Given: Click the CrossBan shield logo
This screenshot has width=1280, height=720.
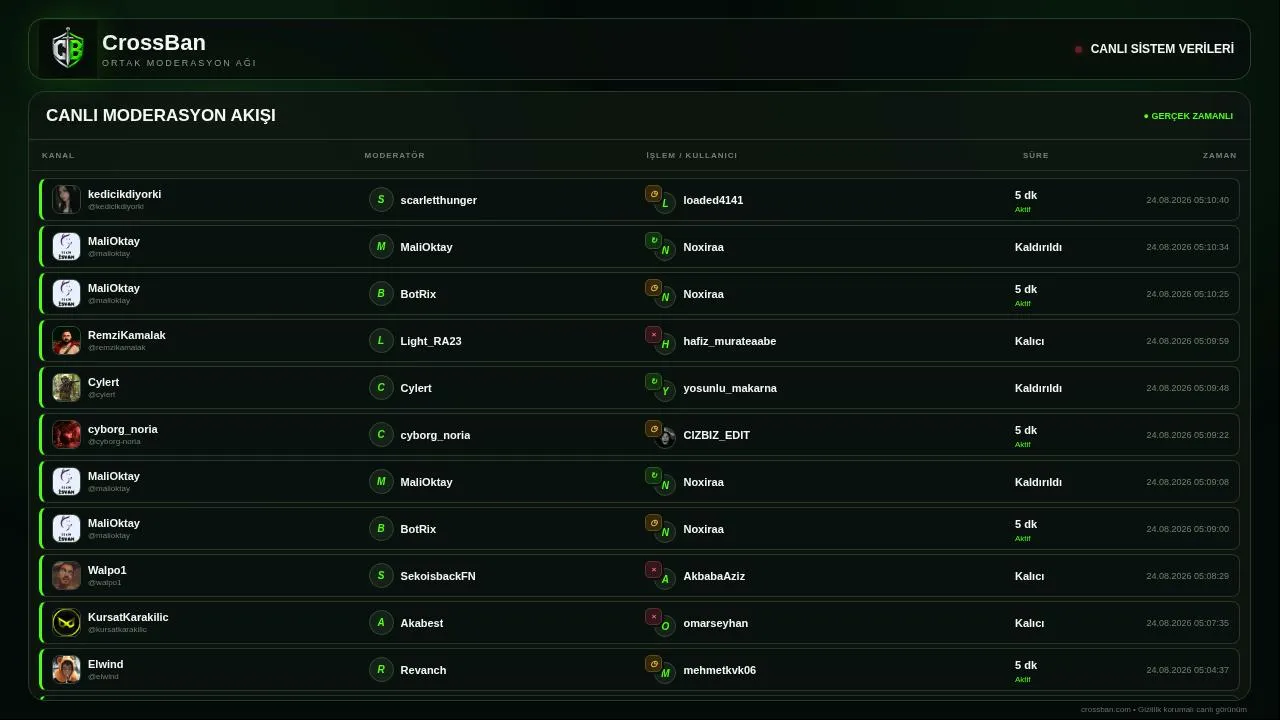Looking at the screenshot, I should 68,49.
